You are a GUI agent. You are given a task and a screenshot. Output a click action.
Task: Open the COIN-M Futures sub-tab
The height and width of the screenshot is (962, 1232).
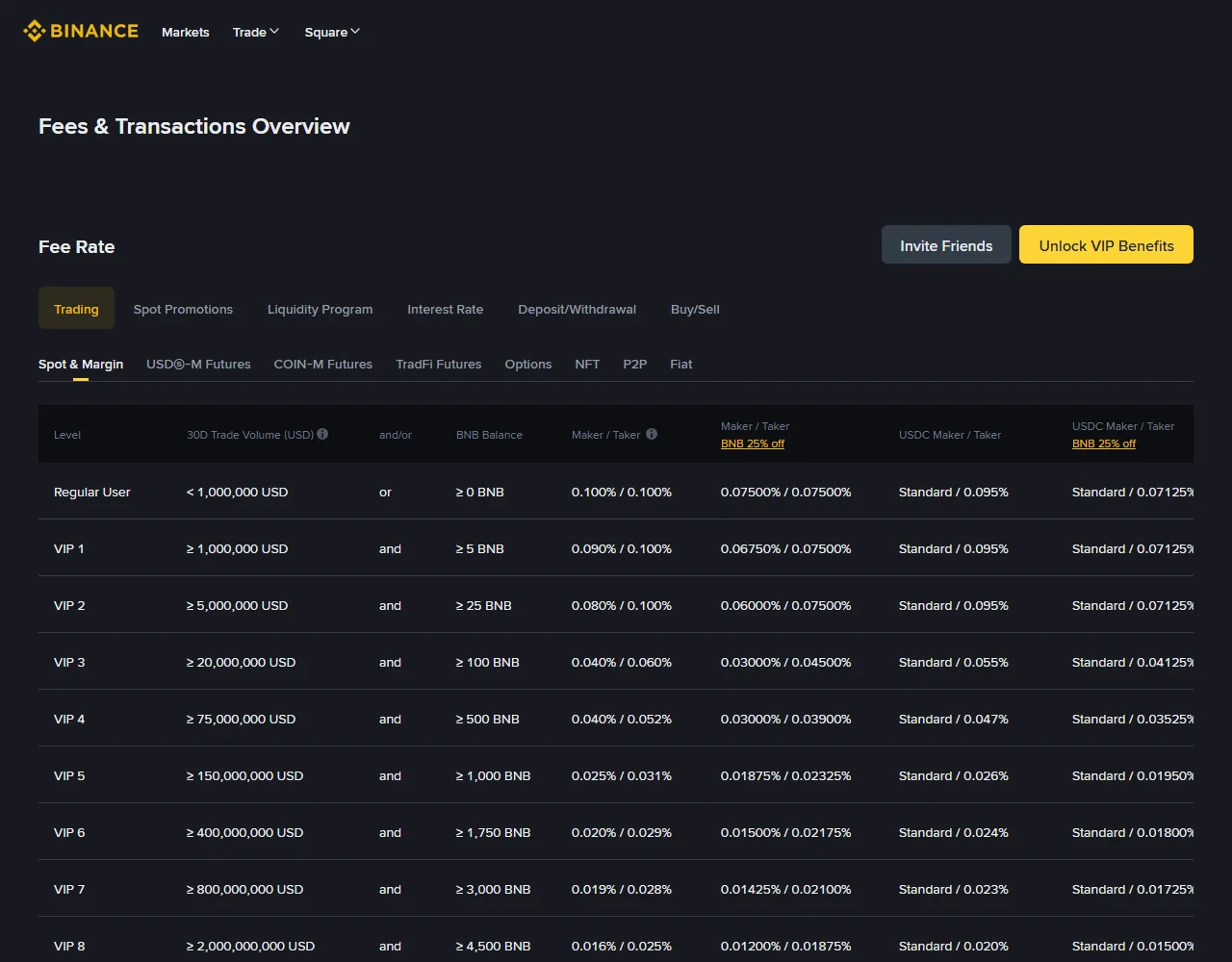pos(322,364)
